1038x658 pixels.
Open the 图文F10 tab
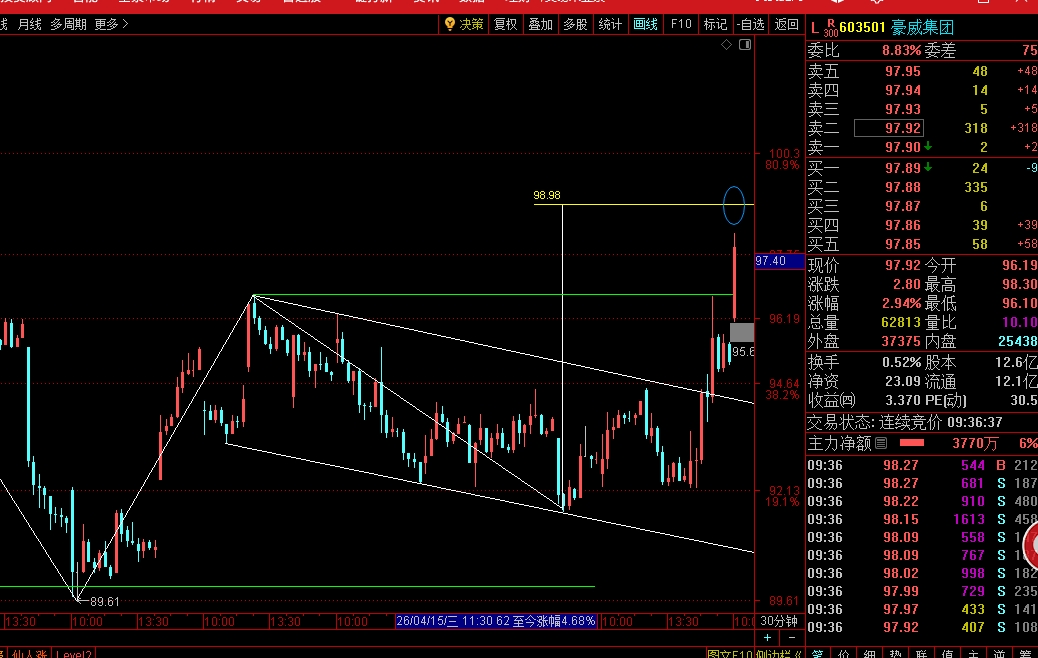pos(730,654)
